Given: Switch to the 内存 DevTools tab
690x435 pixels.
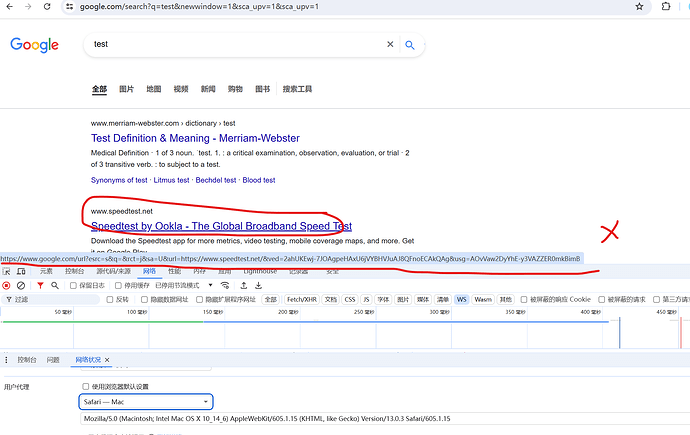Looking at the screenshot, I should tap(199, 271).
